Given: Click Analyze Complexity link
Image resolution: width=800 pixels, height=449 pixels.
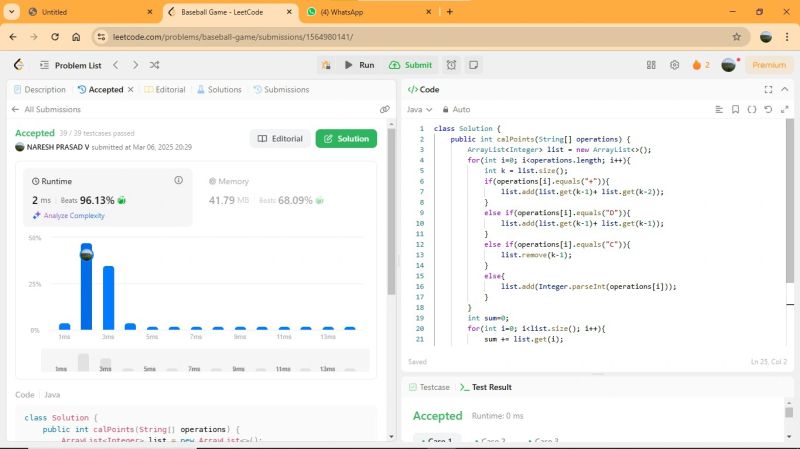Looking at the screenshot, I should click(69, 216).
